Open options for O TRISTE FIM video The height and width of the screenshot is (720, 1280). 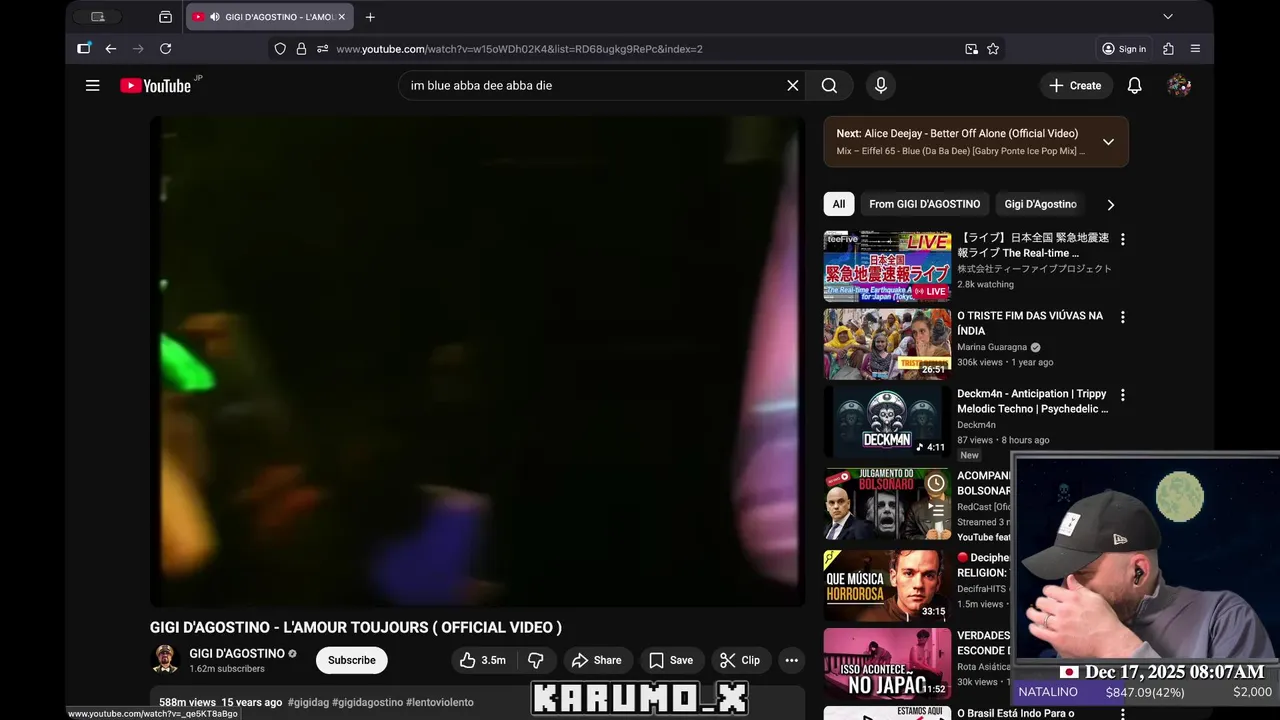point(1122,318)
